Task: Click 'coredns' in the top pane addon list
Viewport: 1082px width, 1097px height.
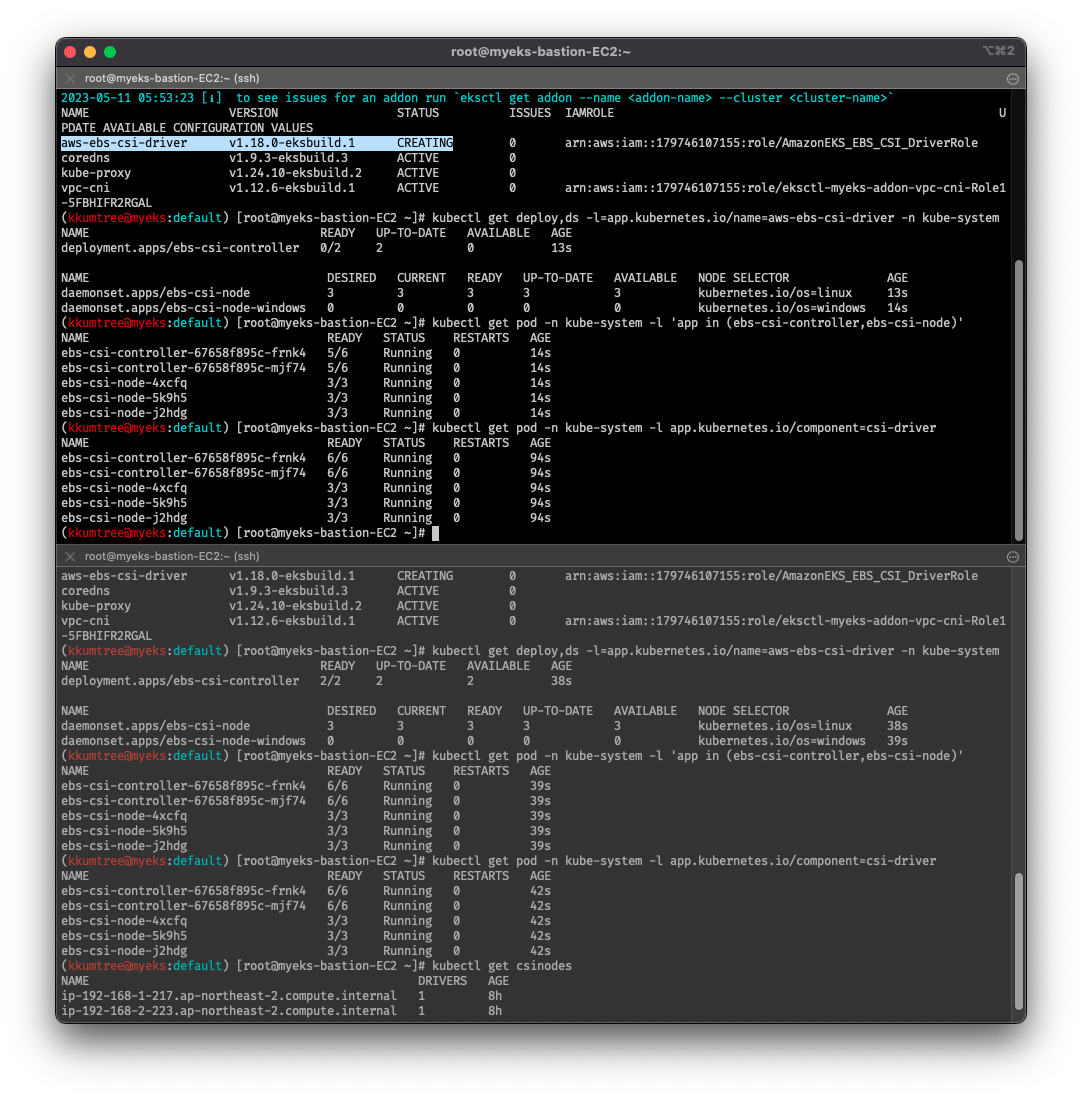Action: (x=85, y=158)
